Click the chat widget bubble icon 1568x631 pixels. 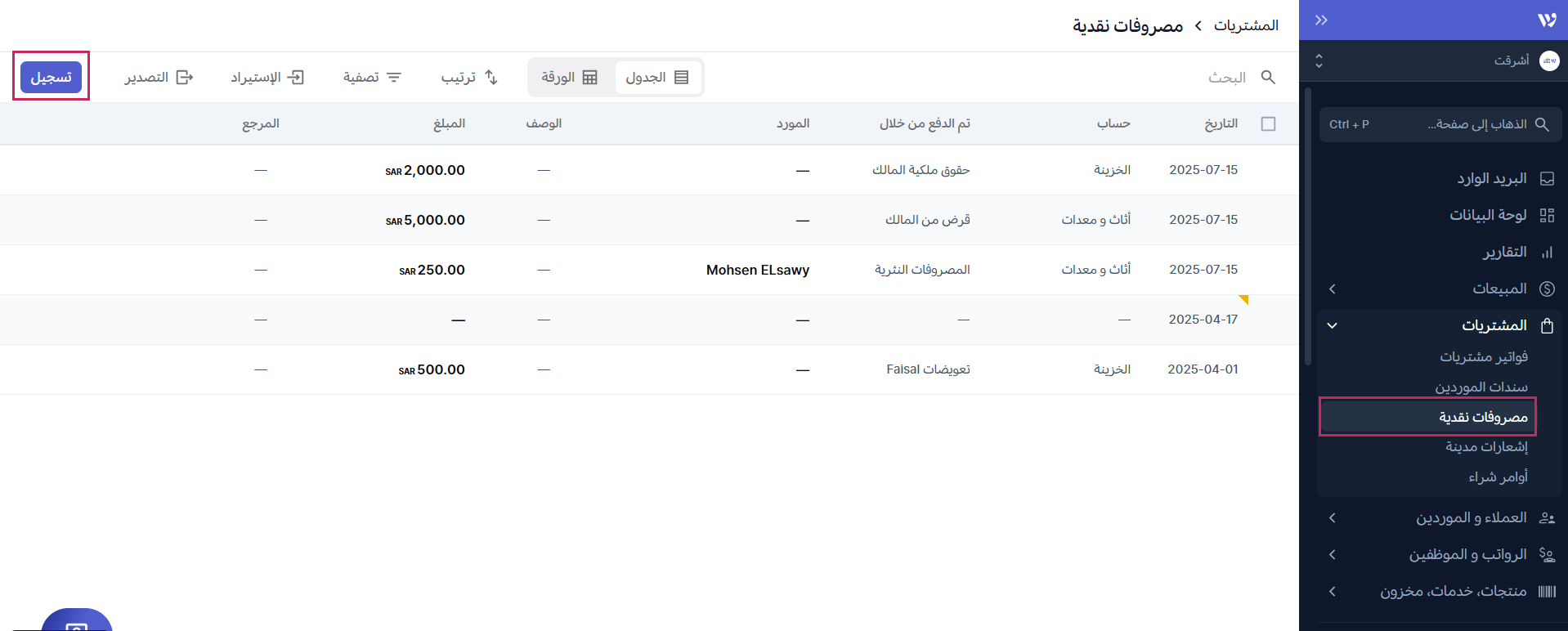tap(77, 623)
